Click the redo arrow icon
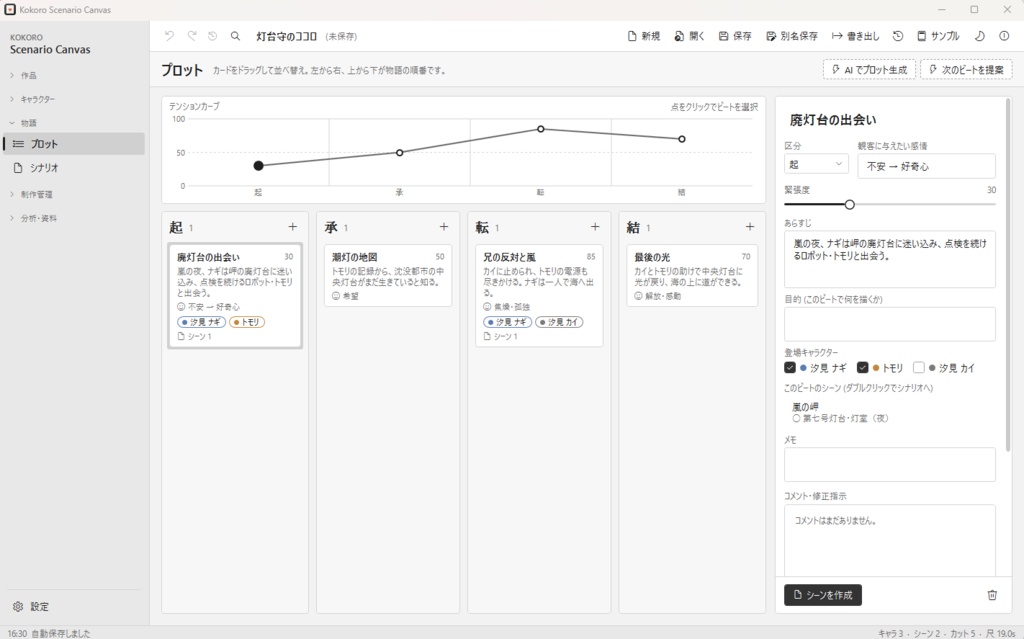 (x=191, y=36)
